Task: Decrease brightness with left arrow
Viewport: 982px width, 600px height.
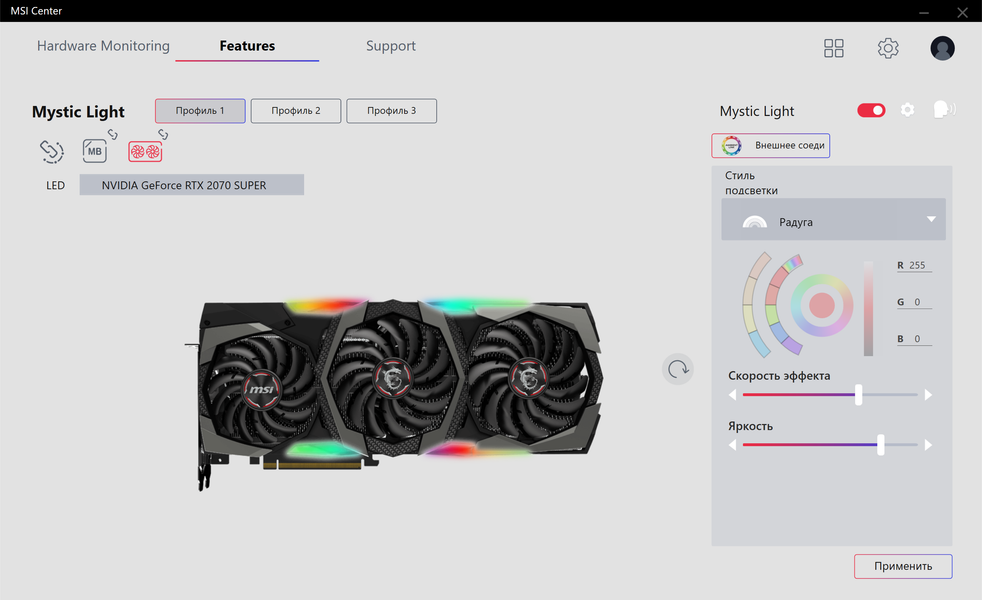Action: [732, 445]
